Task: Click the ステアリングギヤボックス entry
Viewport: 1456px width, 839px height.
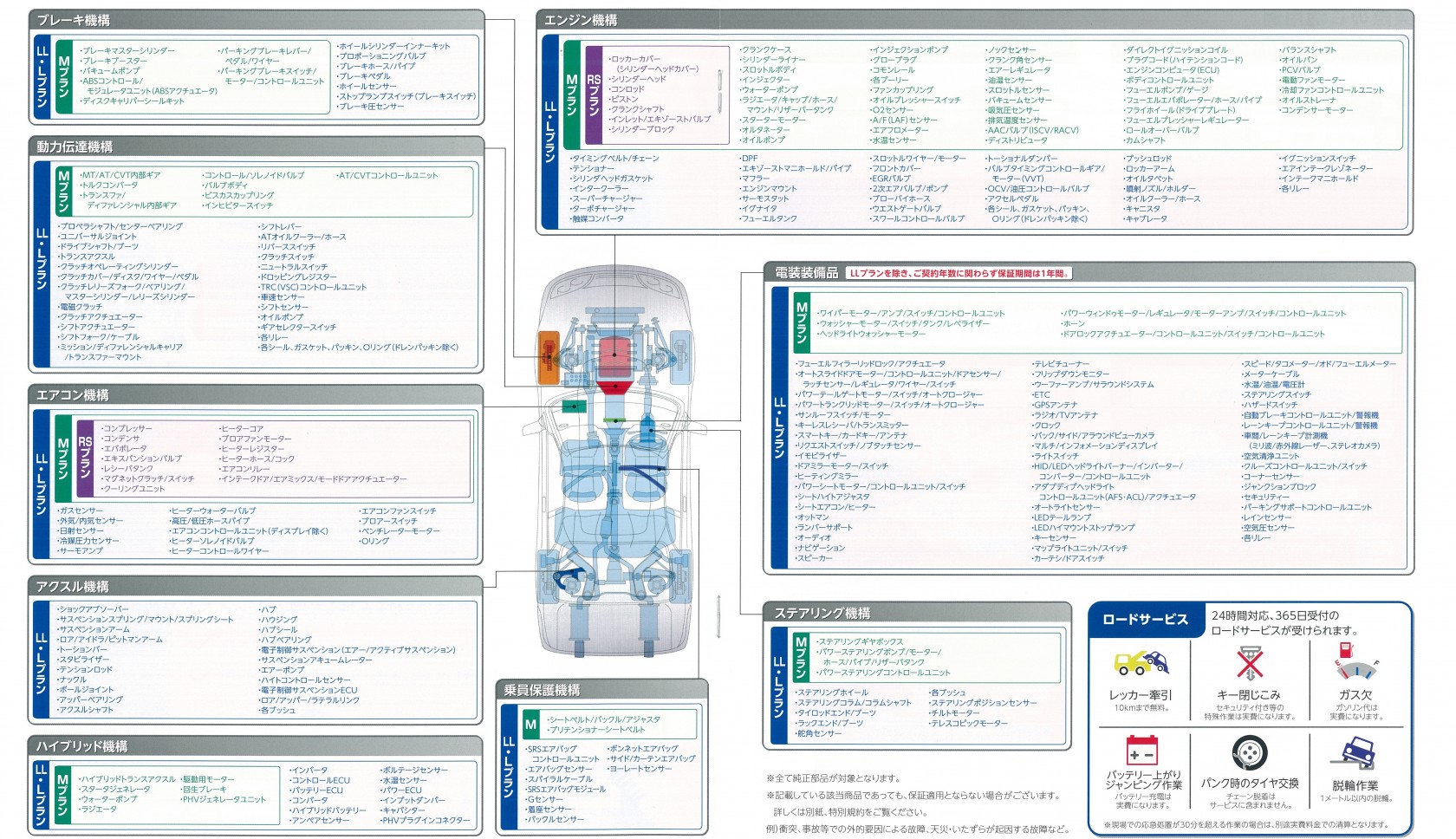Action: pyautogui.click(x=859, y=642)
